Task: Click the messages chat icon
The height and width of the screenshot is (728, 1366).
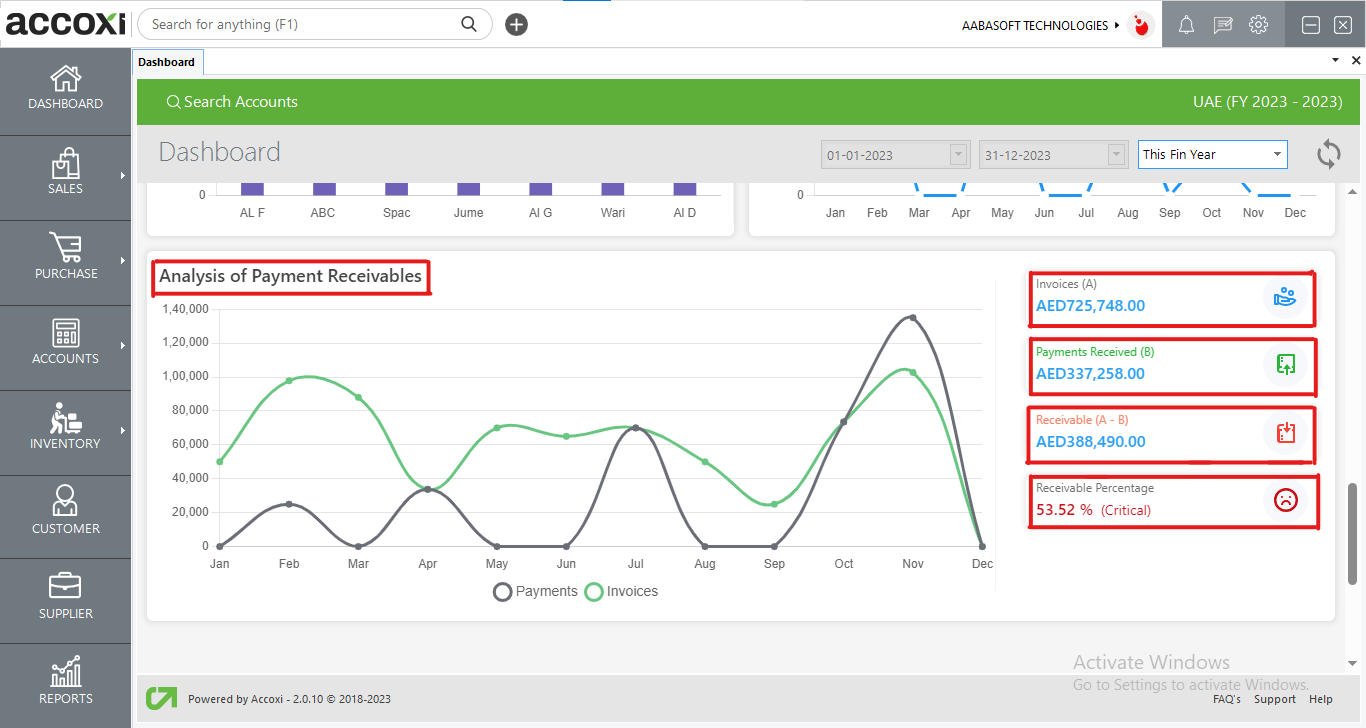Action: (x=1222, y=25)
